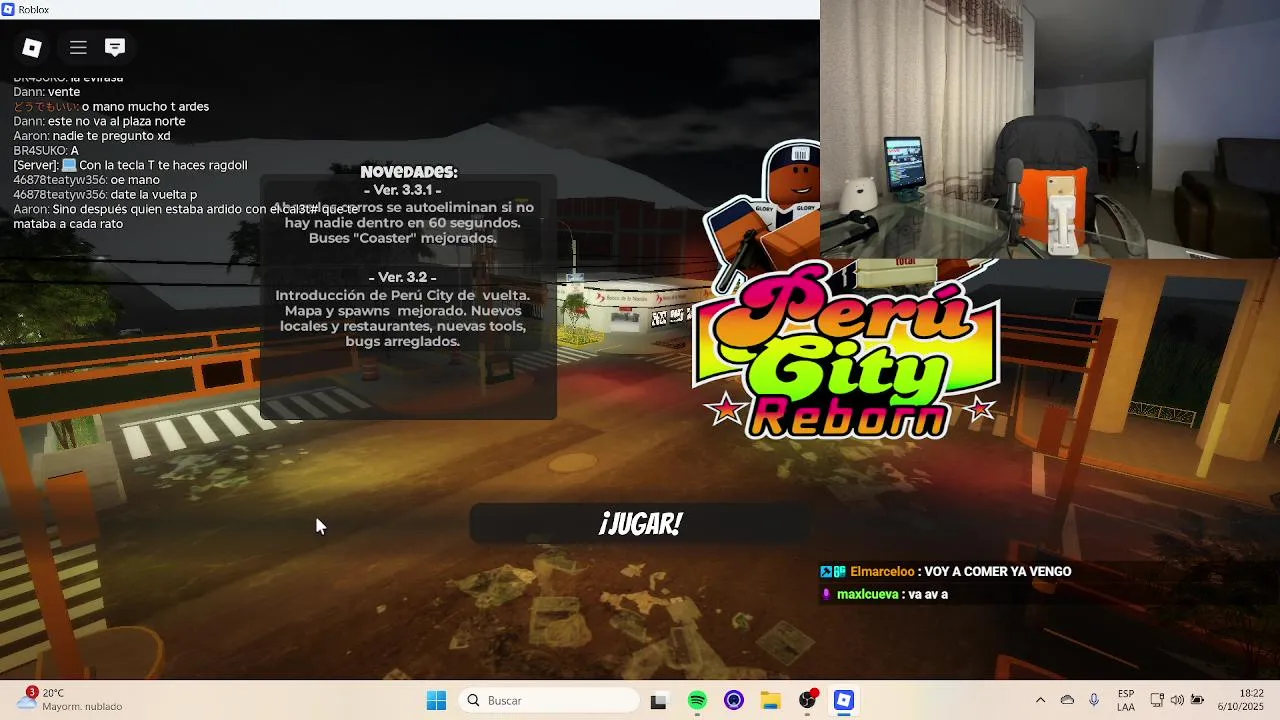The width and height of the screenshot is (1280, 720).
Task: Toggle the chat window icon
Action: click(115, 47)
